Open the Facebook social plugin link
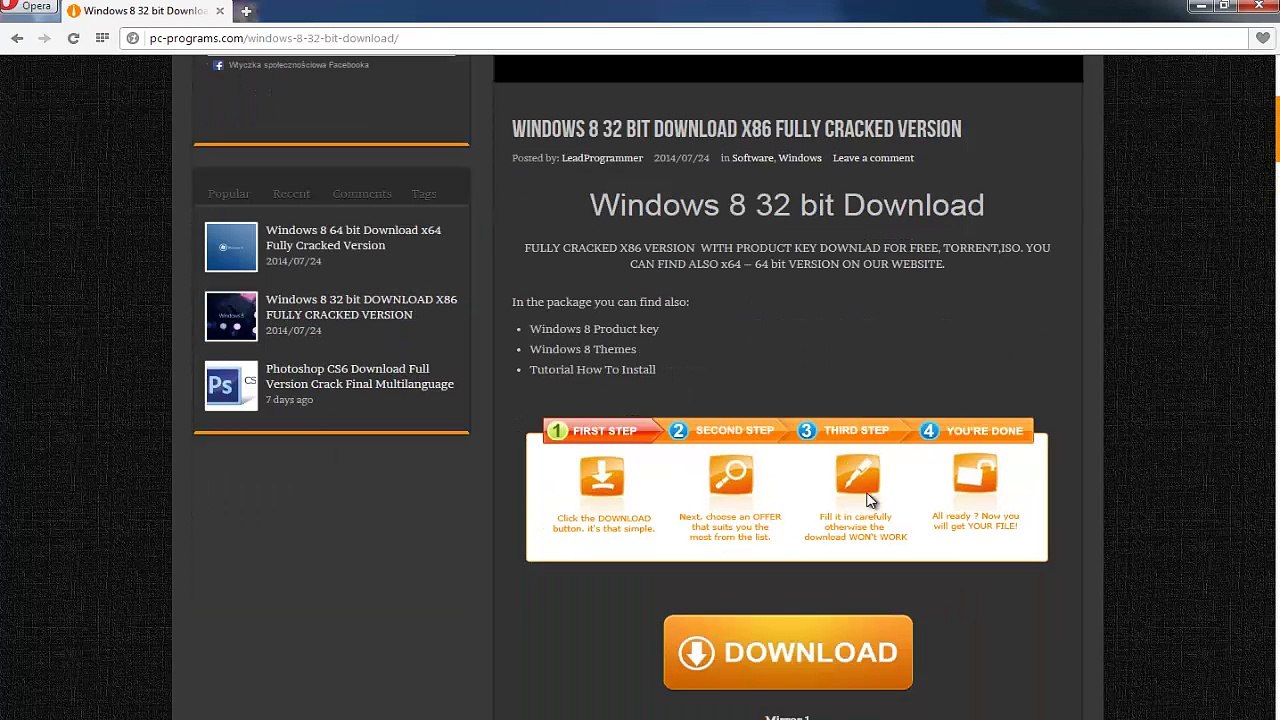Image resolution: width=1280 pixels, height=720 pixels. (299, 65)
